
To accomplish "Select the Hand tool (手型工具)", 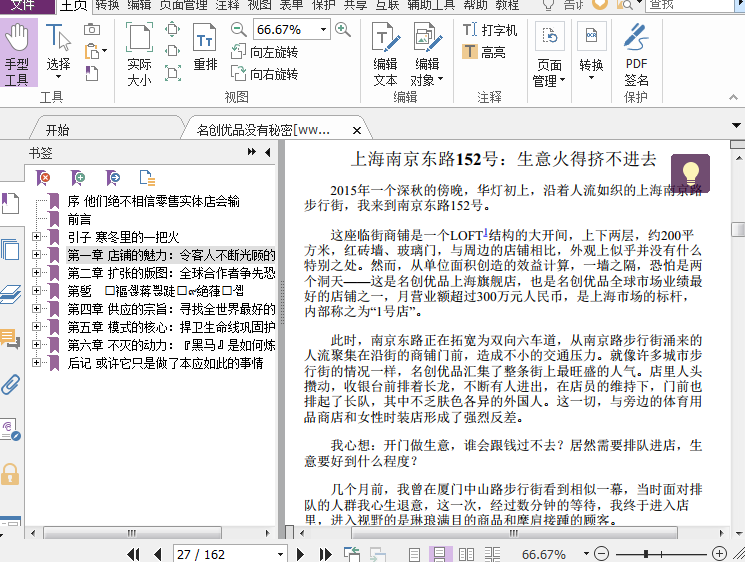I will [18, 53].
